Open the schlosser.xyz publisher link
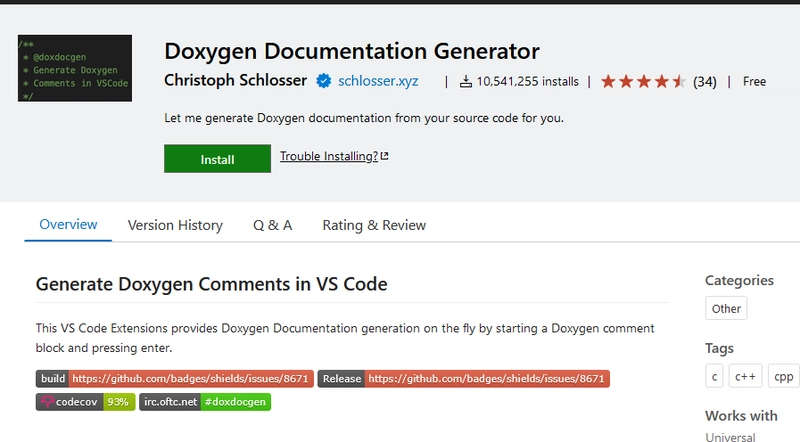 coord(380,81)
